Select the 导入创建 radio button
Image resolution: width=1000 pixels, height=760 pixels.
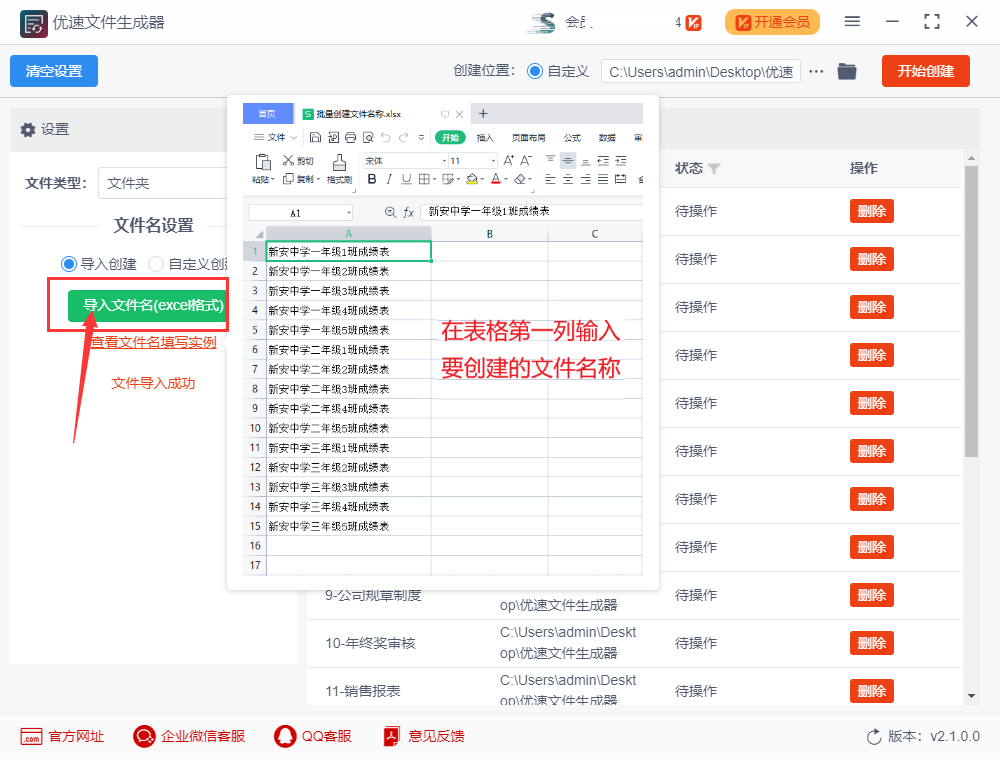point(68,264)
